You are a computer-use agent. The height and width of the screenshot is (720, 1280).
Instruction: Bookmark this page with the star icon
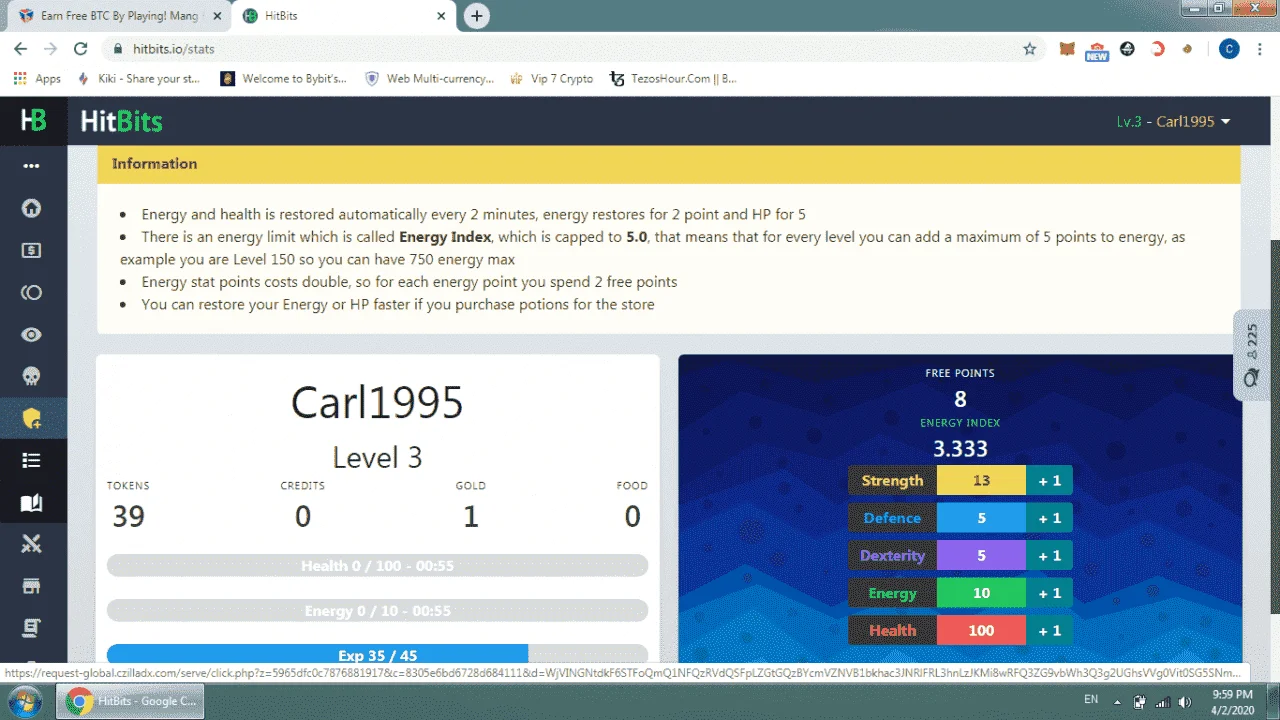pyautogui.click(x=1029, y=49)
